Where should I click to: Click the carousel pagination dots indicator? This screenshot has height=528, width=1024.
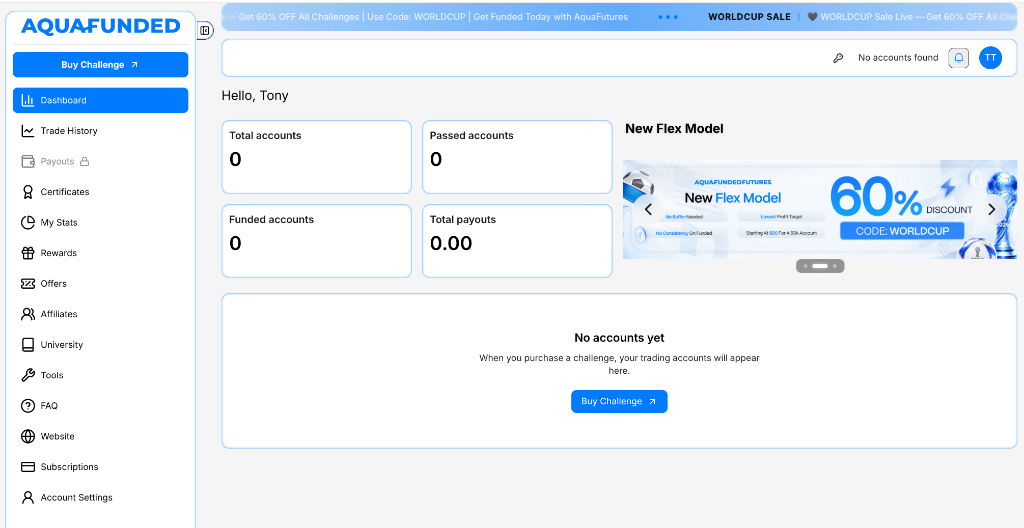click(820, 266)
